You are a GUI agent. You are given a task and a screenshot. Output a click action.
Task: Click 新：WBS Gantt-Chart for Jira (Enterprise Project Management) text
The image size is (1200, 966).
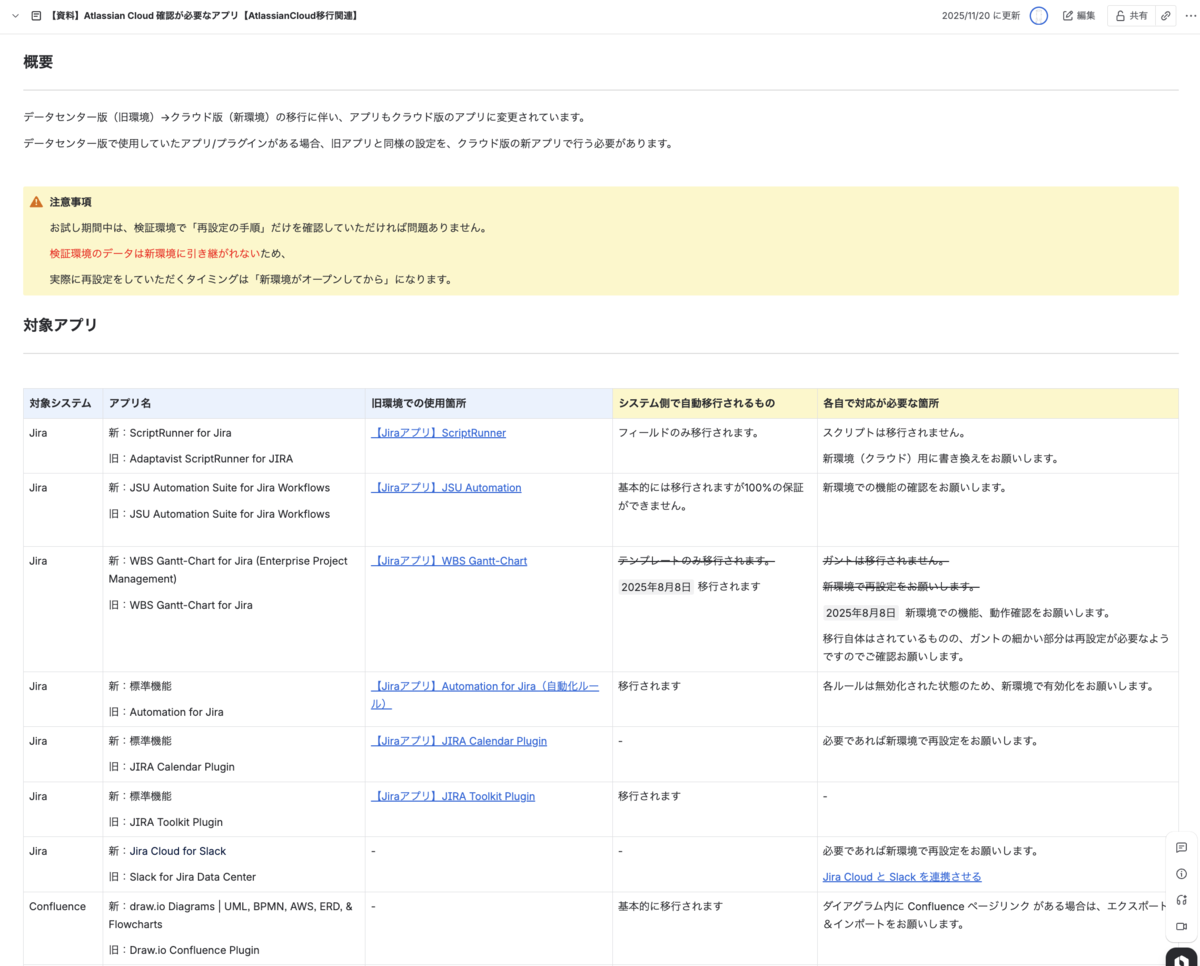coord(228,570)
